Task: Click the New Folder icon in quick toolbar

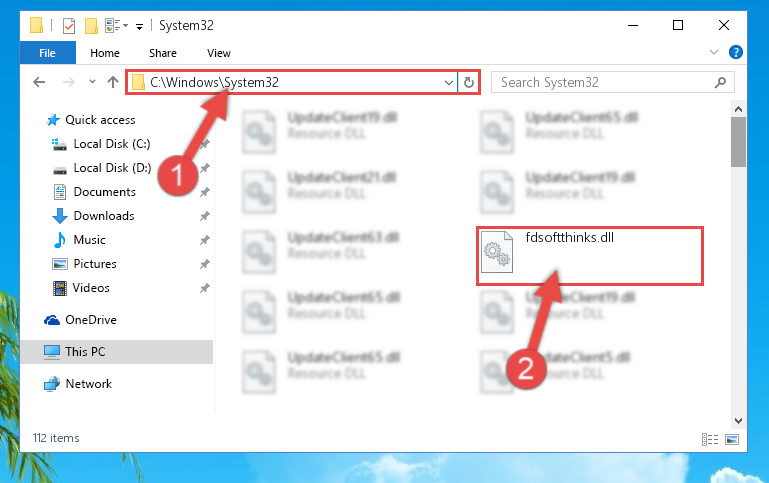Action: pyautogui.click(x=91, y=25)
